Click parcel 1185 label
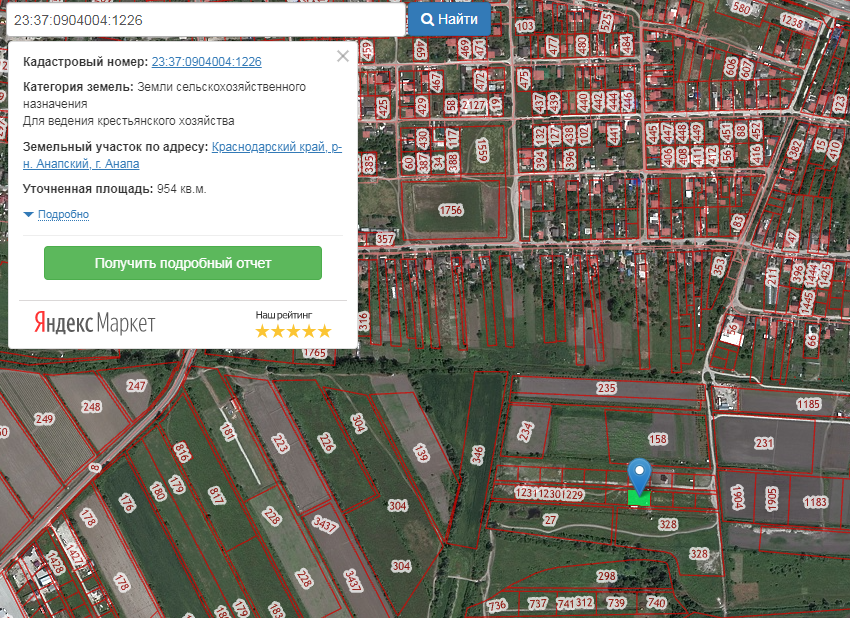850x618 pixels. tap(809, 405)
